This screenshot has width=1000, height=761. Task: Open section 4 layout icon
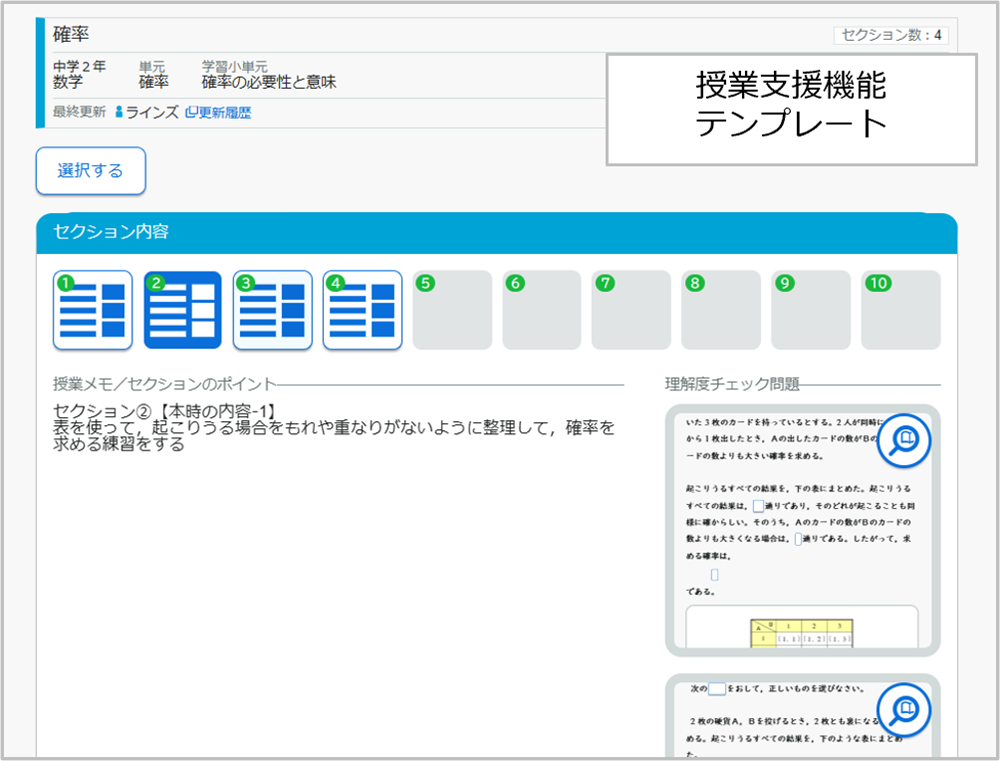[x=362, y=310]
